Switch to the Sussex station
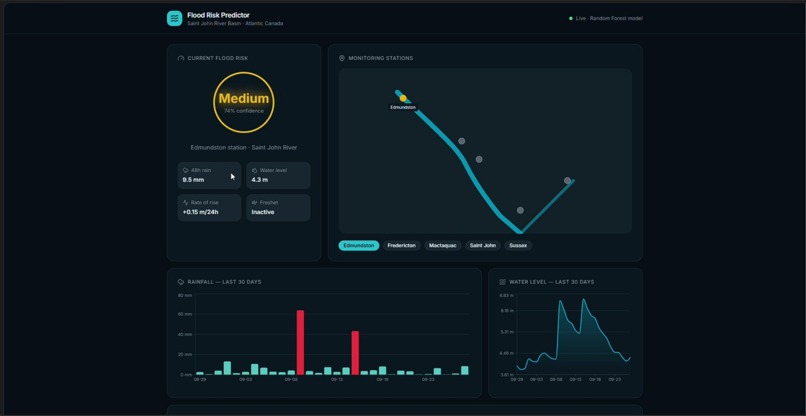Viewport: 806px width, 416px height. click(518, 246)
